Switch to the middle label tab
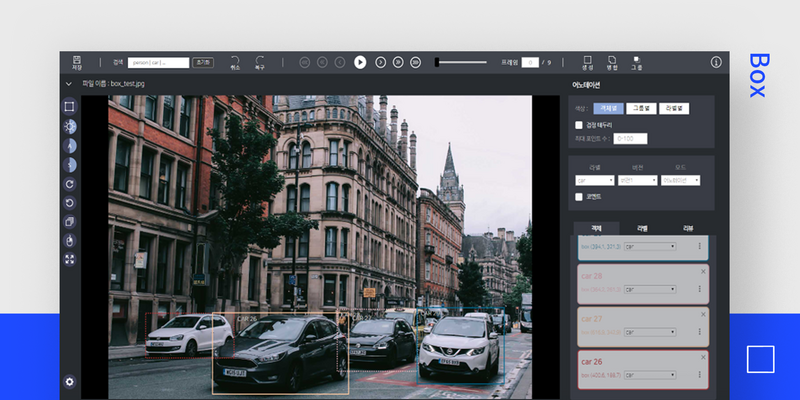The width and height of the screenshot is (800, 400). (x=641, y=229)
